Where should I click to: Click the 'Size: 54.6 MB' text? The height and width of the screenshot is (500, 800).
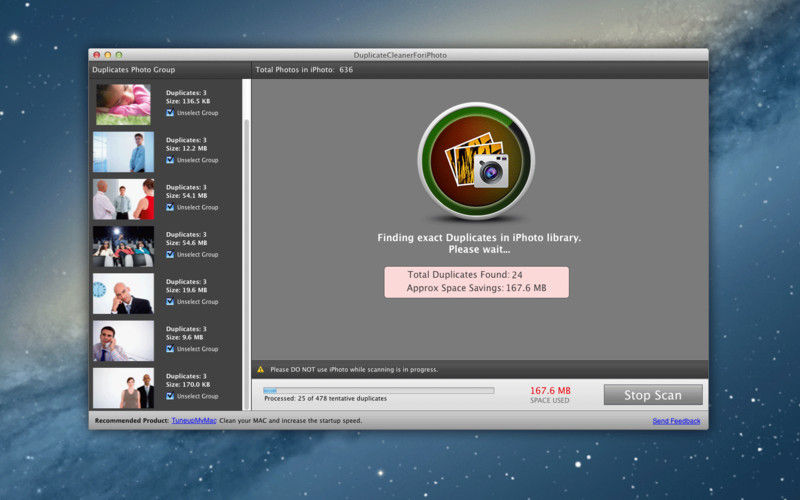pos(186,242)
